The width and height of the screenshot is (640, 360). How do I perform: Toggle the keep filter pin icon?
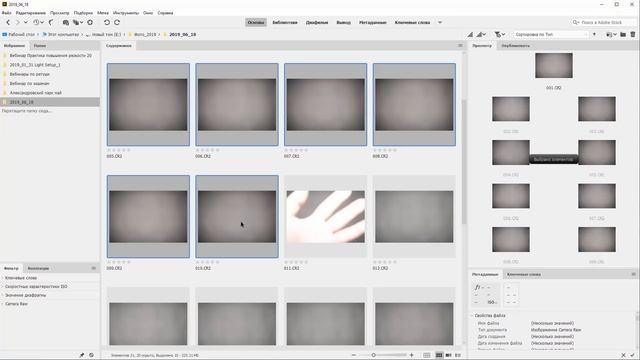[x=82, y=355]
